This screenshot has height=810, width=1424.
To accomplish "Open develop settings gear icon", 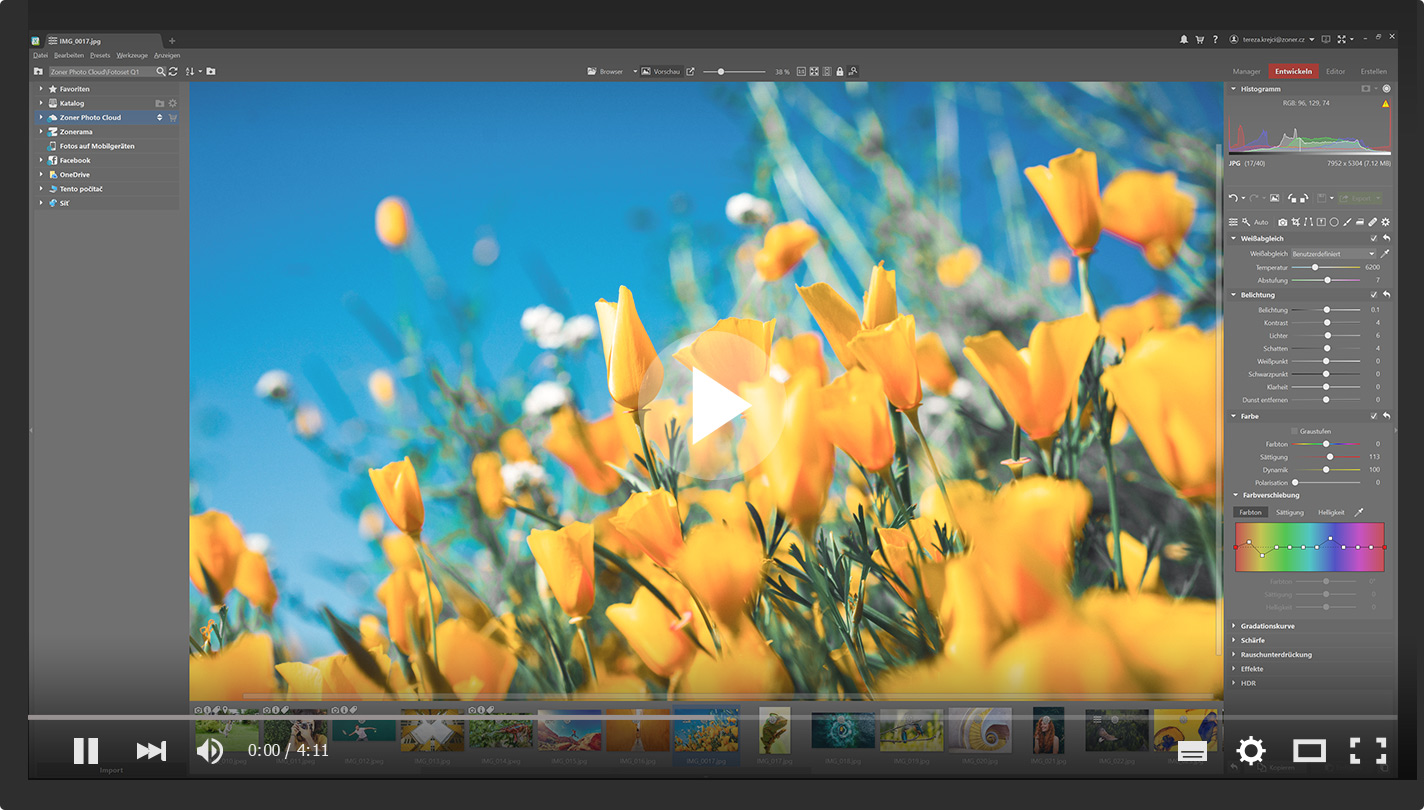I will [x=1386, y=222].
